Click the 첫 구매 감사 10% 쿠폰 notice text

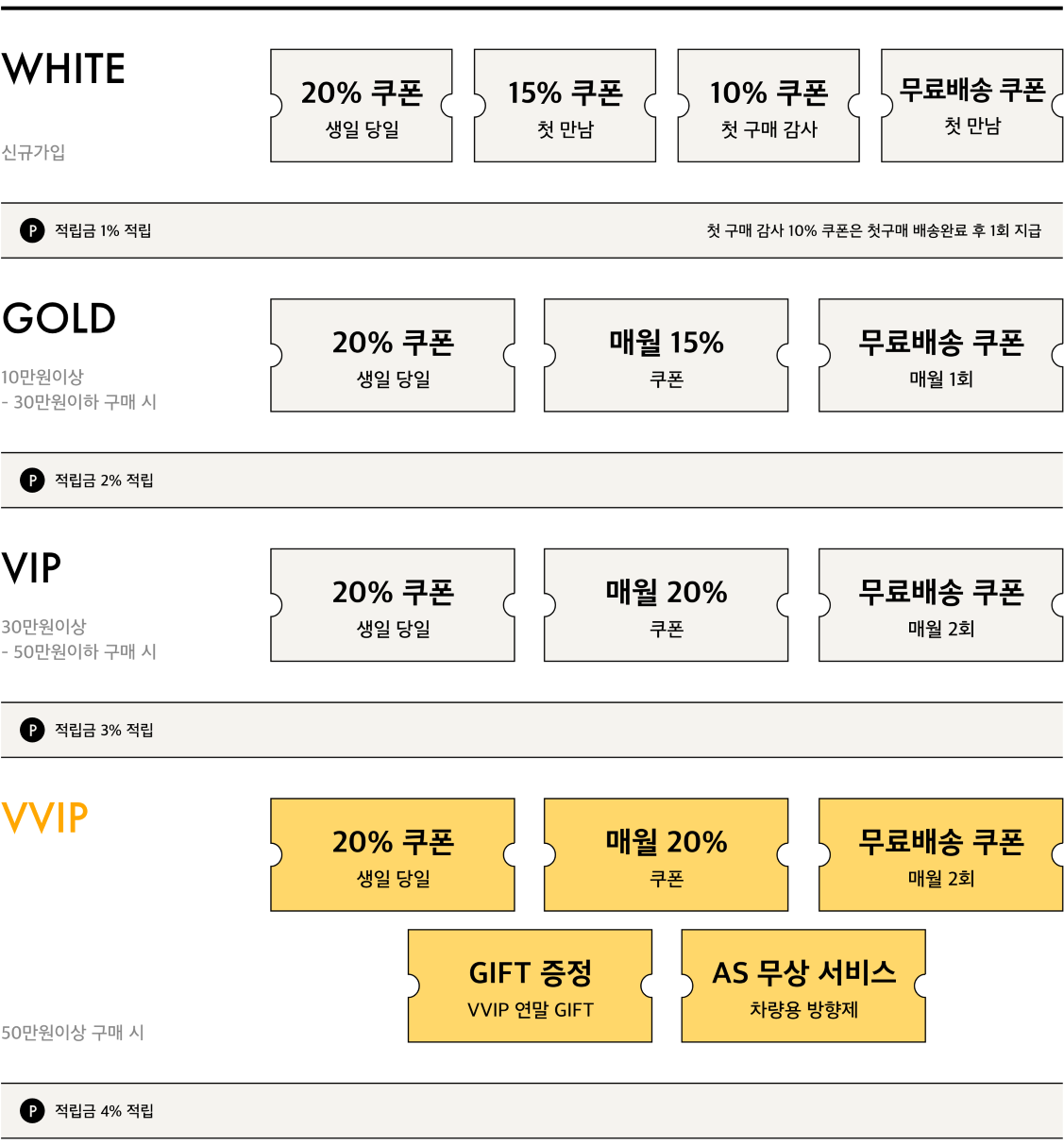click(873, 230)
